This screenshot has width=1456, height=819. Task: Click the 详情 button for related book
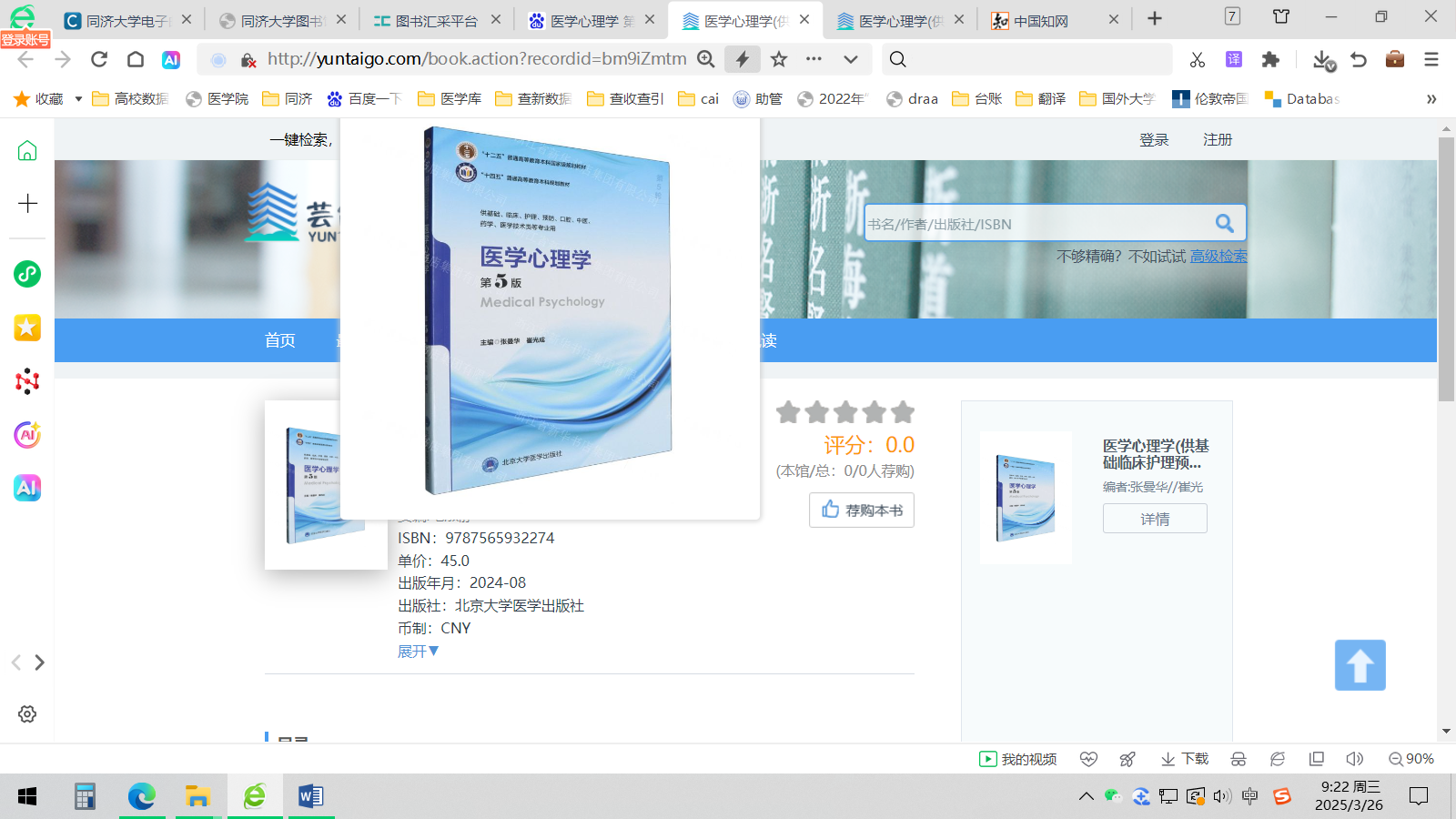click(1155, 519)
